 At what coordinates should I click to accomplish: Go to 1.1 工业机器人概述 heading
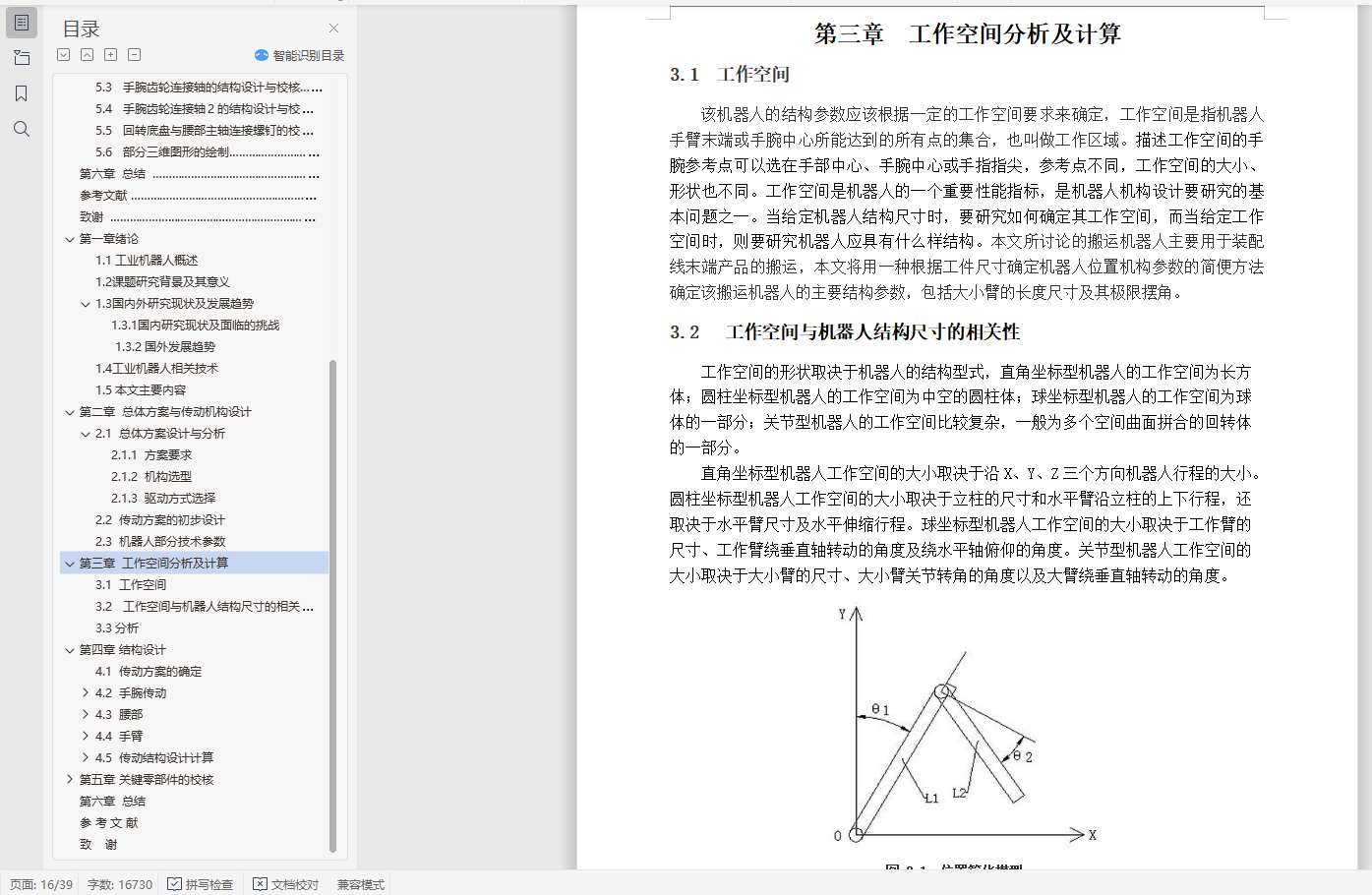pos(147,261)
